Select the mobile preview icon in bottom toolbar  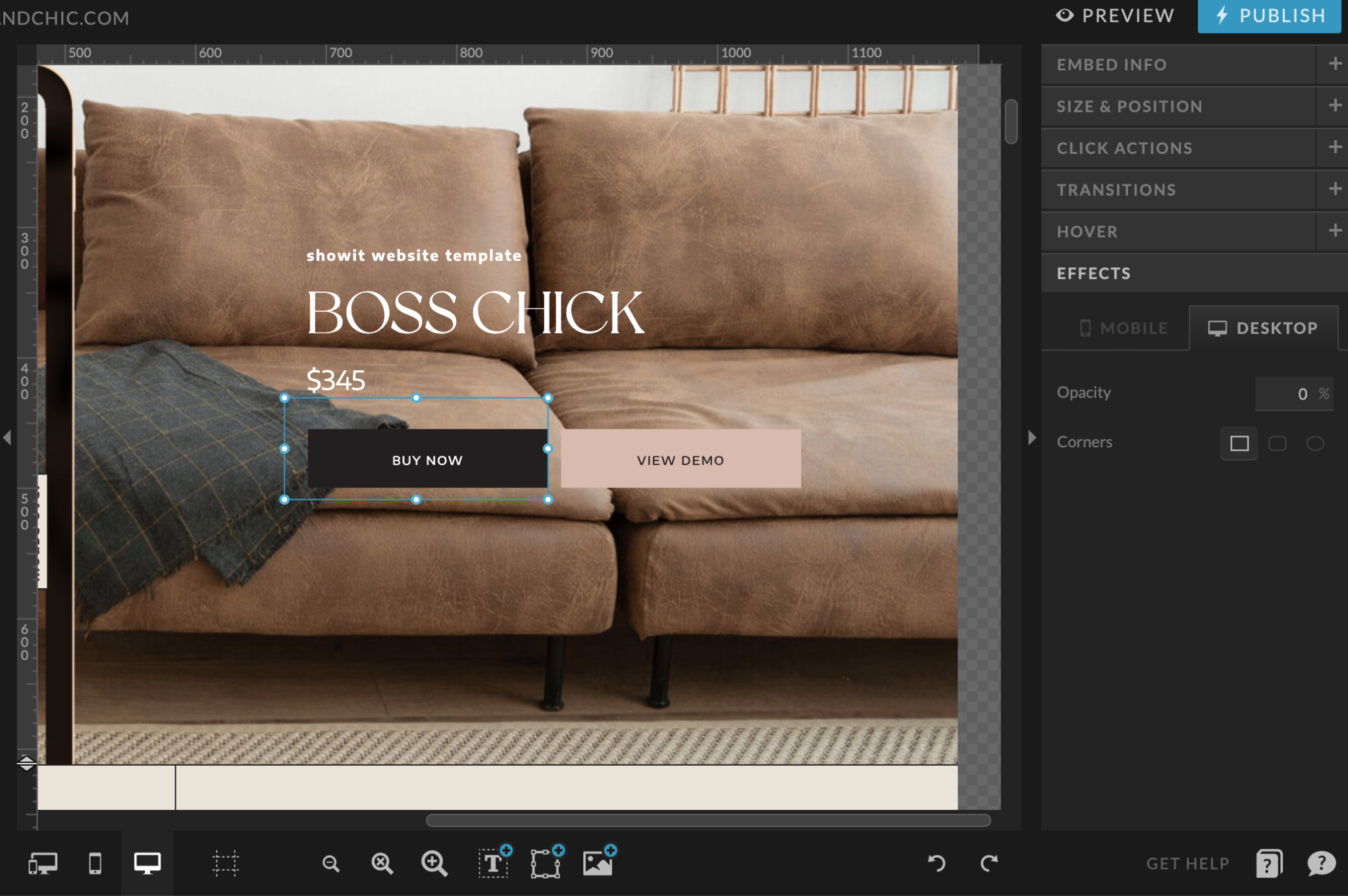pyautogui.click(x=95, y=864)
